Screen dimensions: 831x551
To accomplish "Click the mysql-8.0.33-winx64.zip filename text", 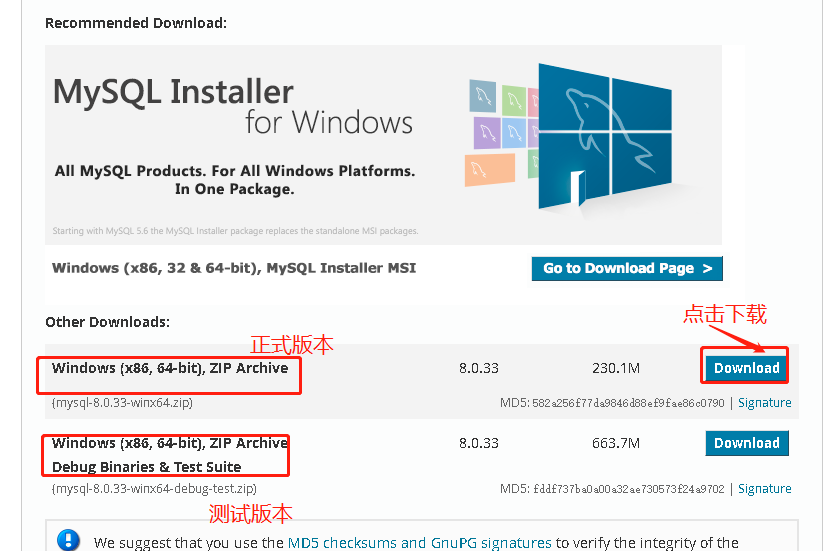I will click(122, 403).
